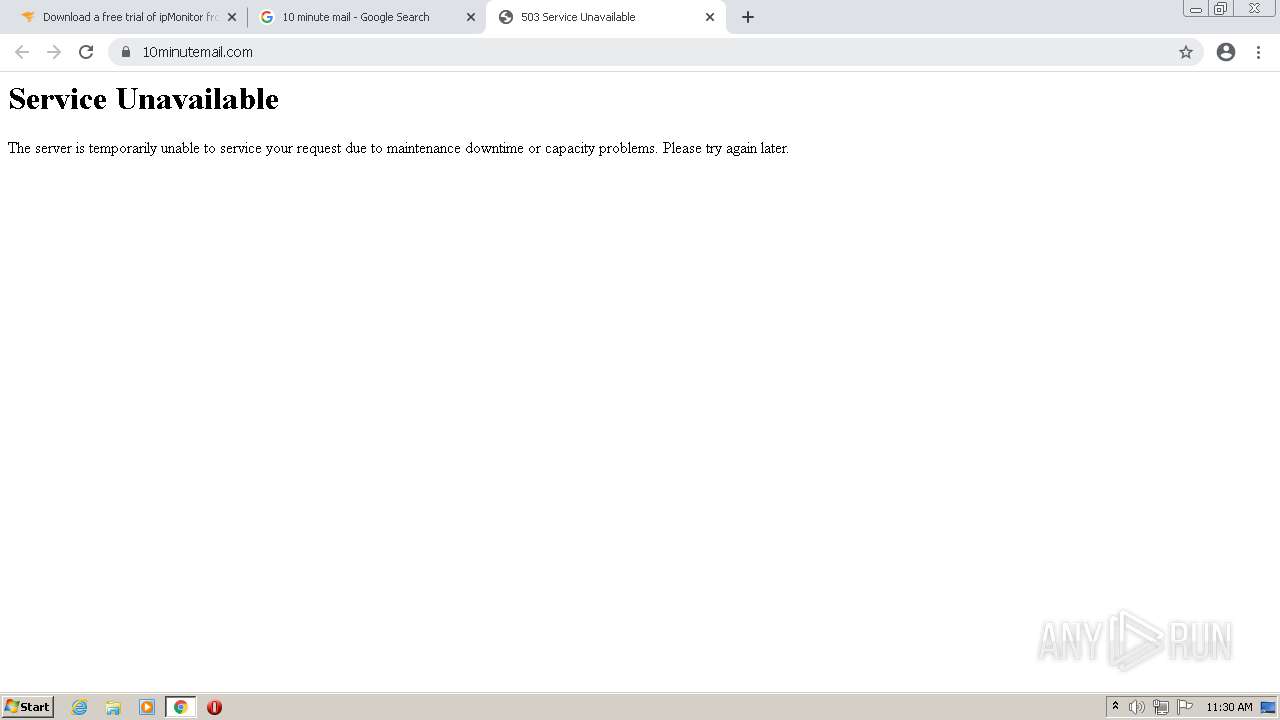This screenshot has width=1280, height=720.
Task: Open the red Opera taskbar icon
Action: 214,707
